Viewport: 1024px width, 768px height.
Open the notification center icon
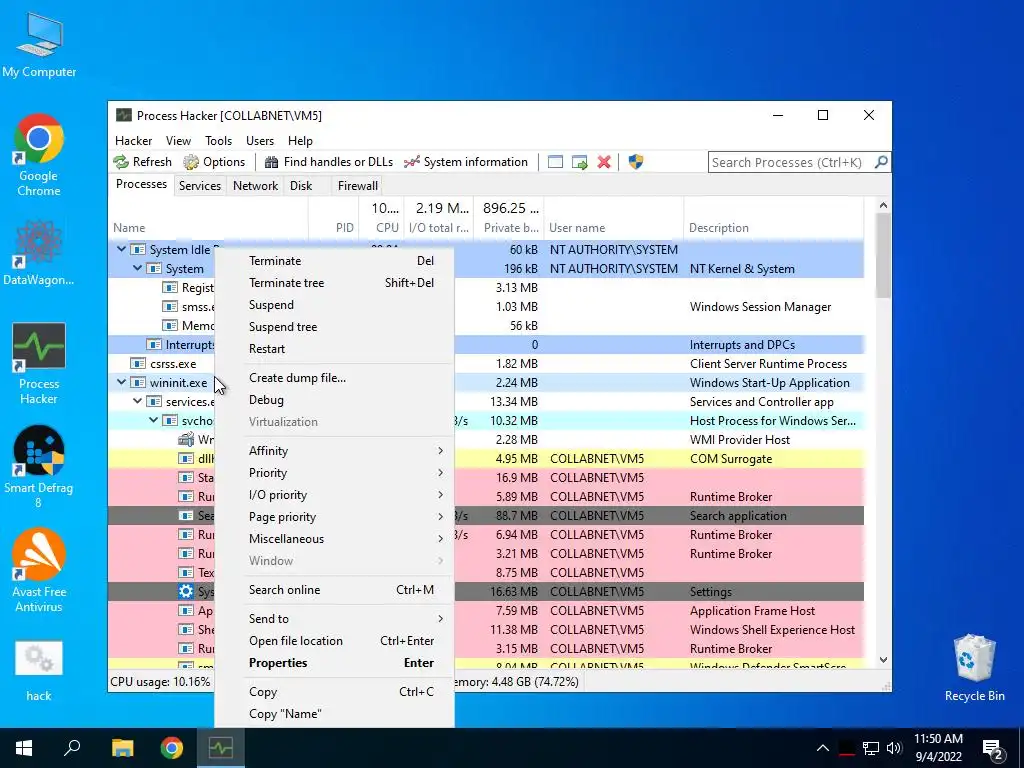coord(993,748)
